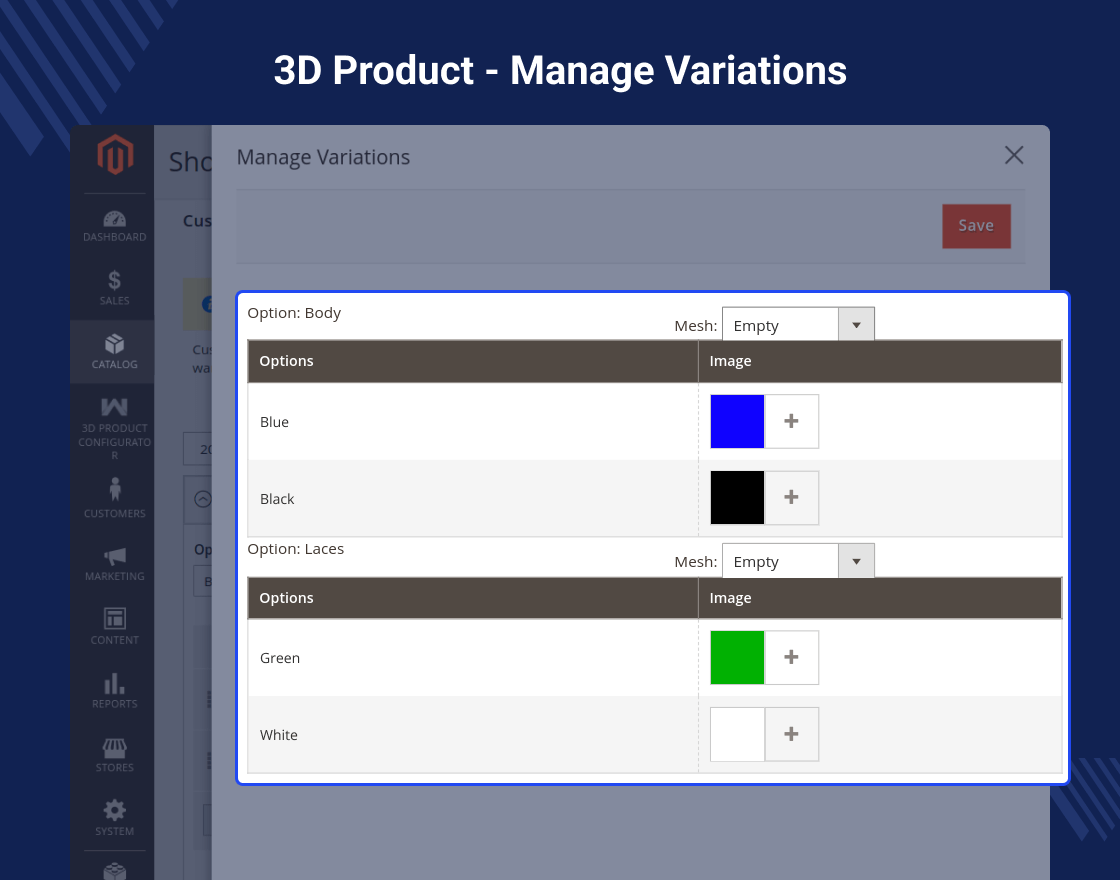Expand Laces option Mesh dropdown
Image resolution: width=1120 pixels, height=880 pixels.
[x=798, y=561]
